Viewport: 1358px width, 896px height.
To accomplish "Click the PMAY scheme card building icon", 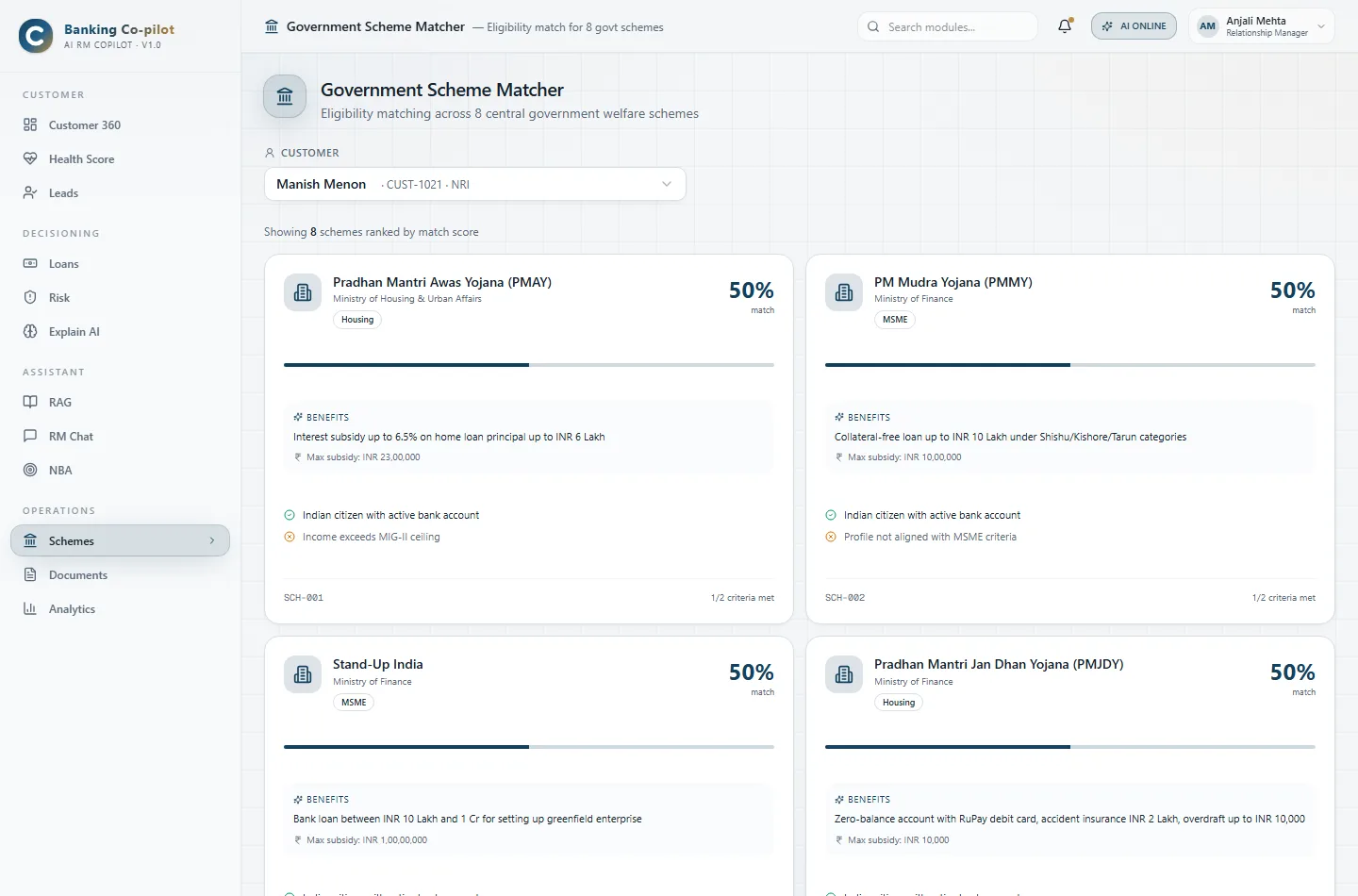I will (303, 292).
